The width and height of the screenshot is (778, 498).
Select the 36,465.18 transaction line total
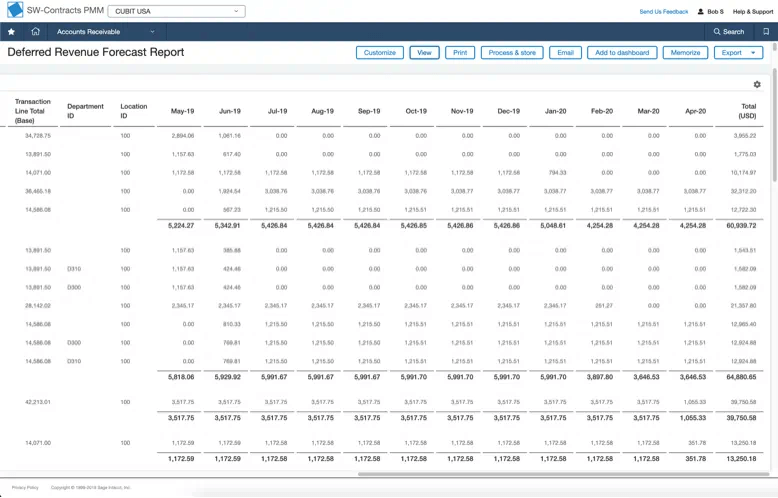coord(38,191)
